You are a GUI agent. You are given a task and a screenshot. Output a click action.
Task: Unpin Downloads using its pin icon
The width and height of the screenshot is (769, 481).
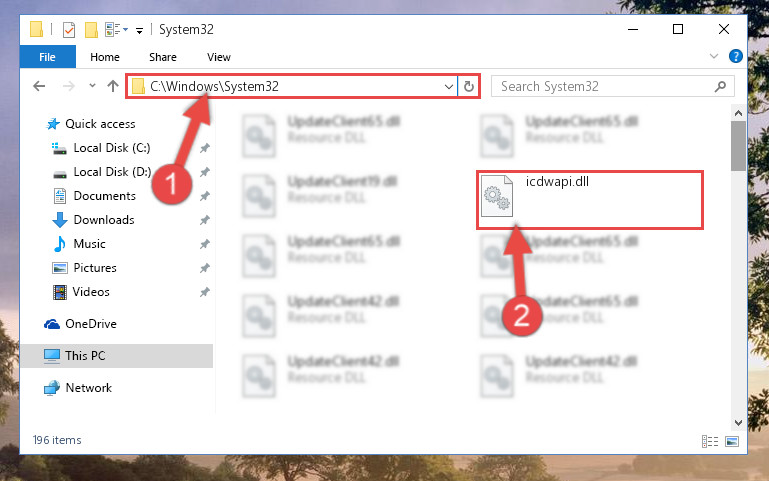tap(205, 220)
